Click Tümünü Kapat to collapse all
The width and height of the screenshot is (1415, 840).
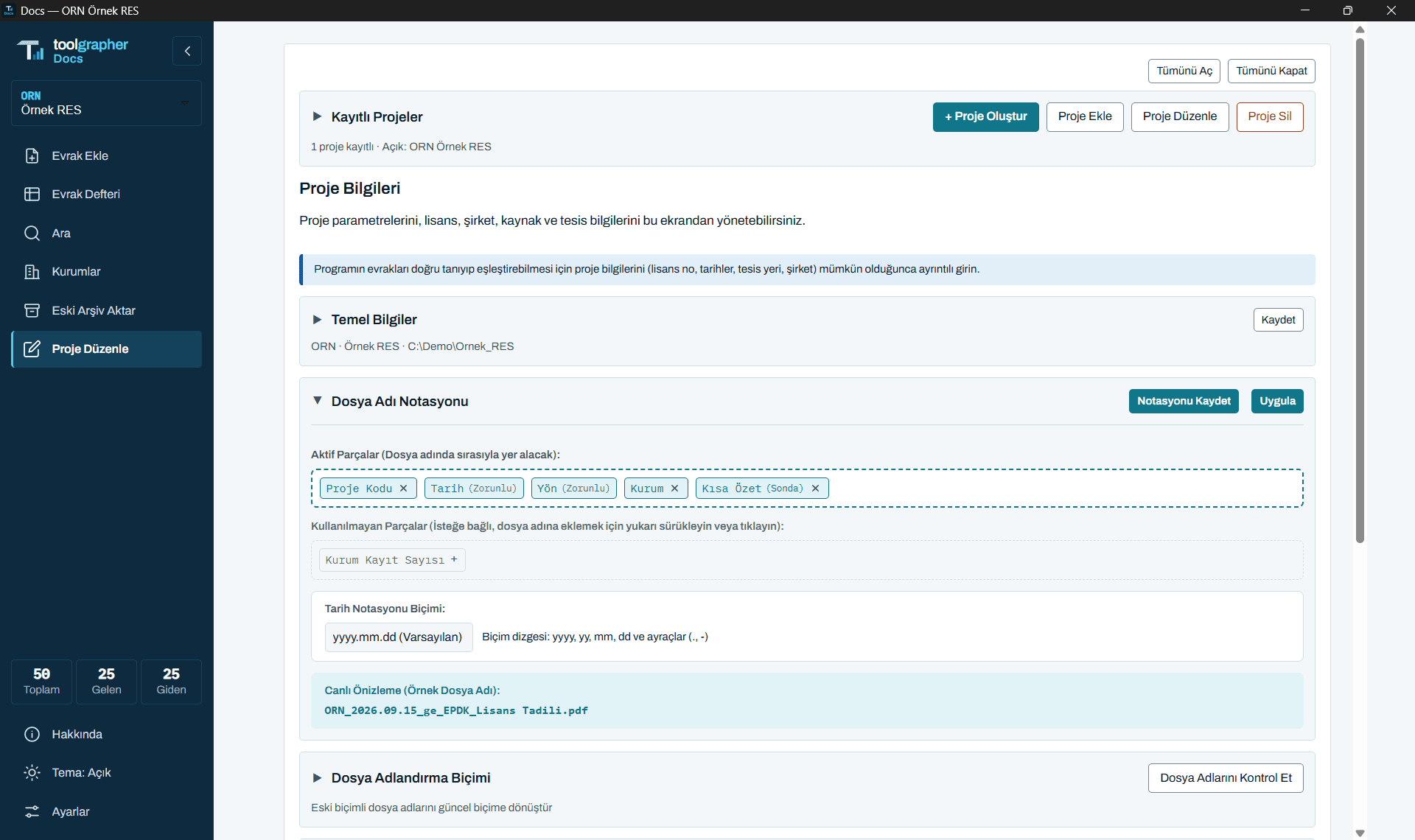(x=1271, y=71)
